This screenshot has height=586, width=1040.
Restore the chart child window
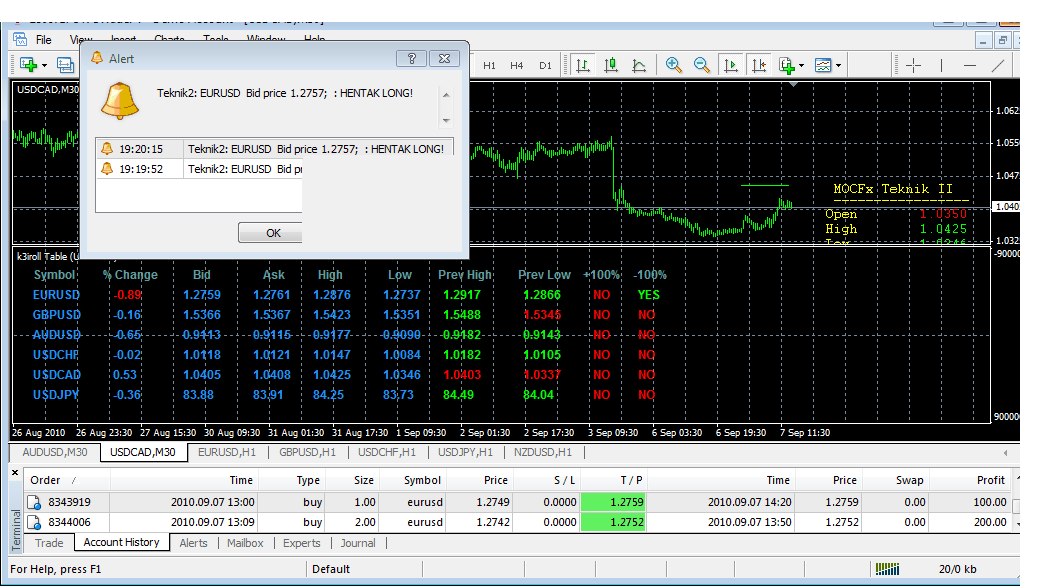[x=1002, y=40]
